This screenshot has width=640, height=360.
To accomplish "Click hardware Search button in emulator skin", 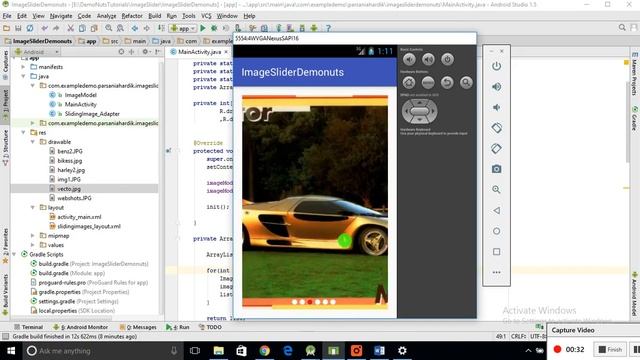I will [466, 82].
